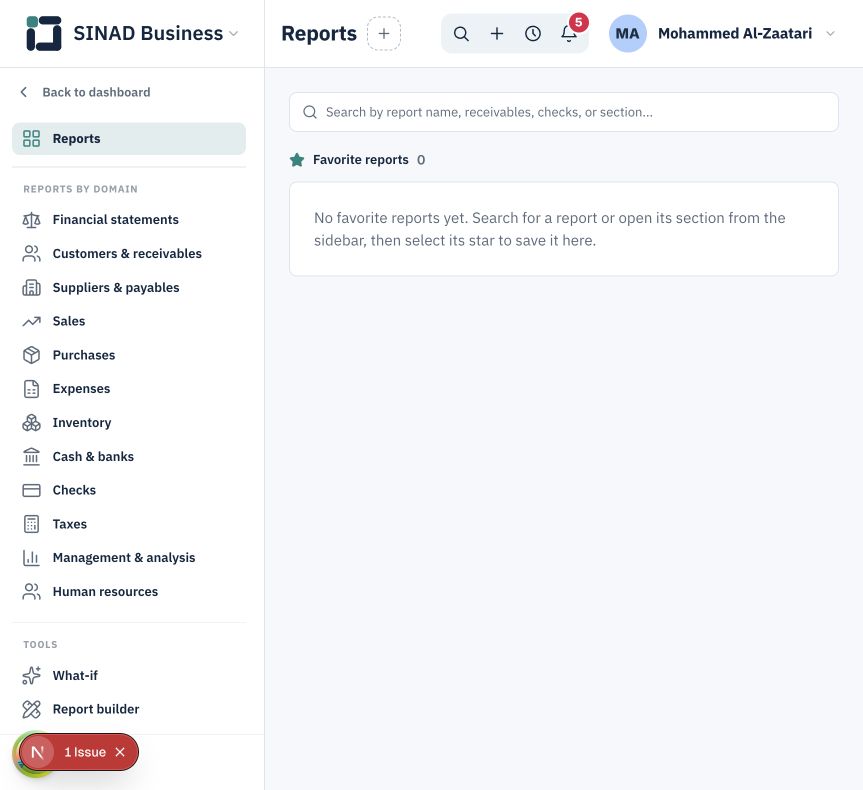Viewport: 863px width, 790px height.
Task: Click the Sales trending-up icon
Action: [31, 322]
